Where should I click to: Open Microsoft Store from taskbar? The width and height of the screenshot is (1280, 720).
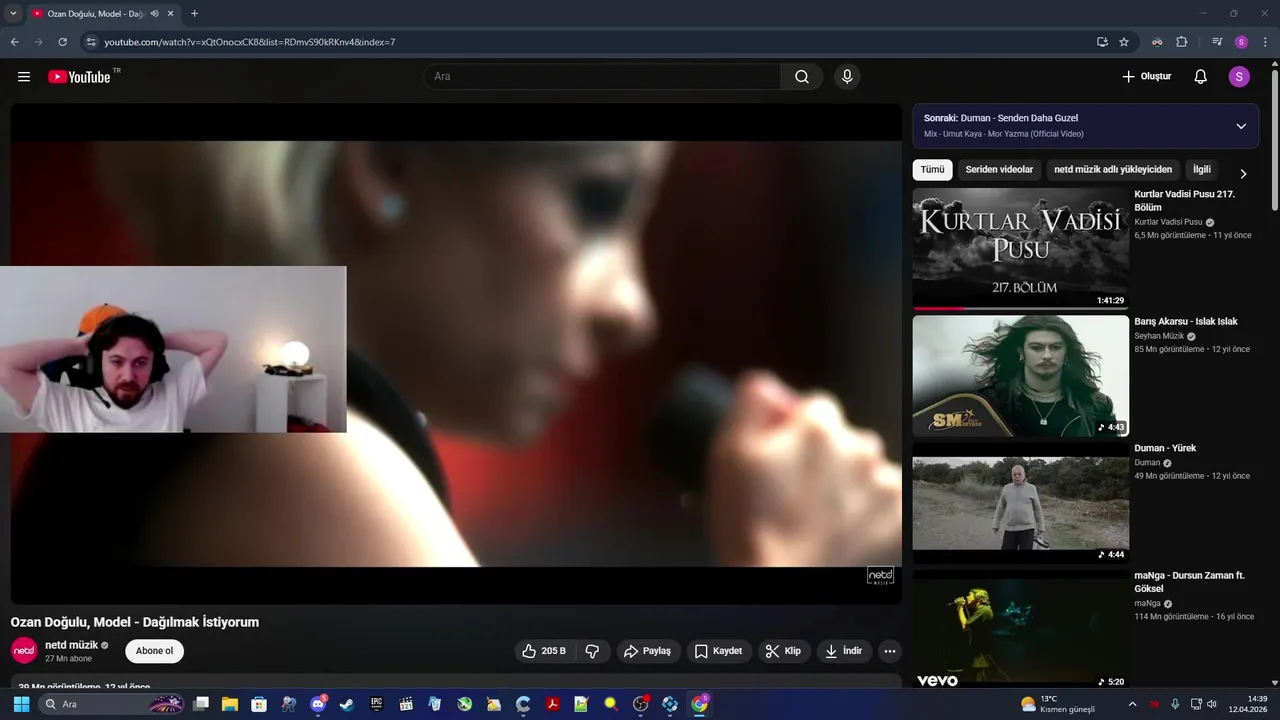pyautogui.click(x=259, y=704)
